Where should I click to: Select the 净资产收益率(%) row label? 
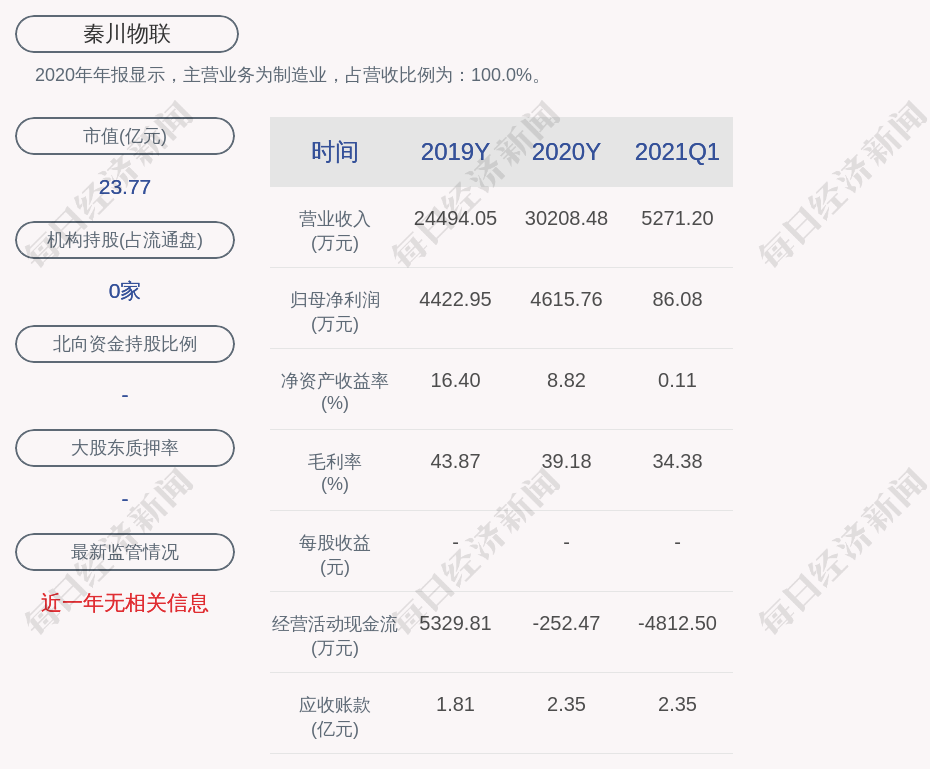point(335,392)
